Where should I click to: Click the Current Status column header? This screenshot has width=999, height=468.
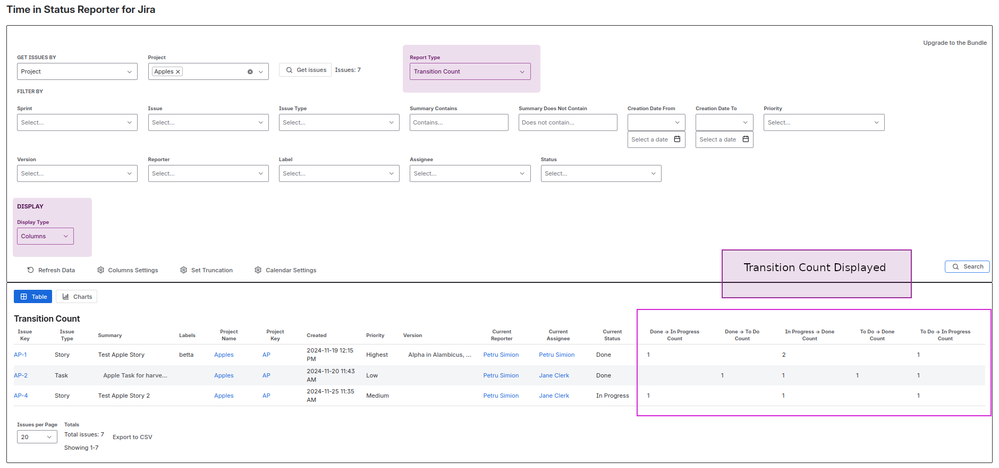pos(612,335)
